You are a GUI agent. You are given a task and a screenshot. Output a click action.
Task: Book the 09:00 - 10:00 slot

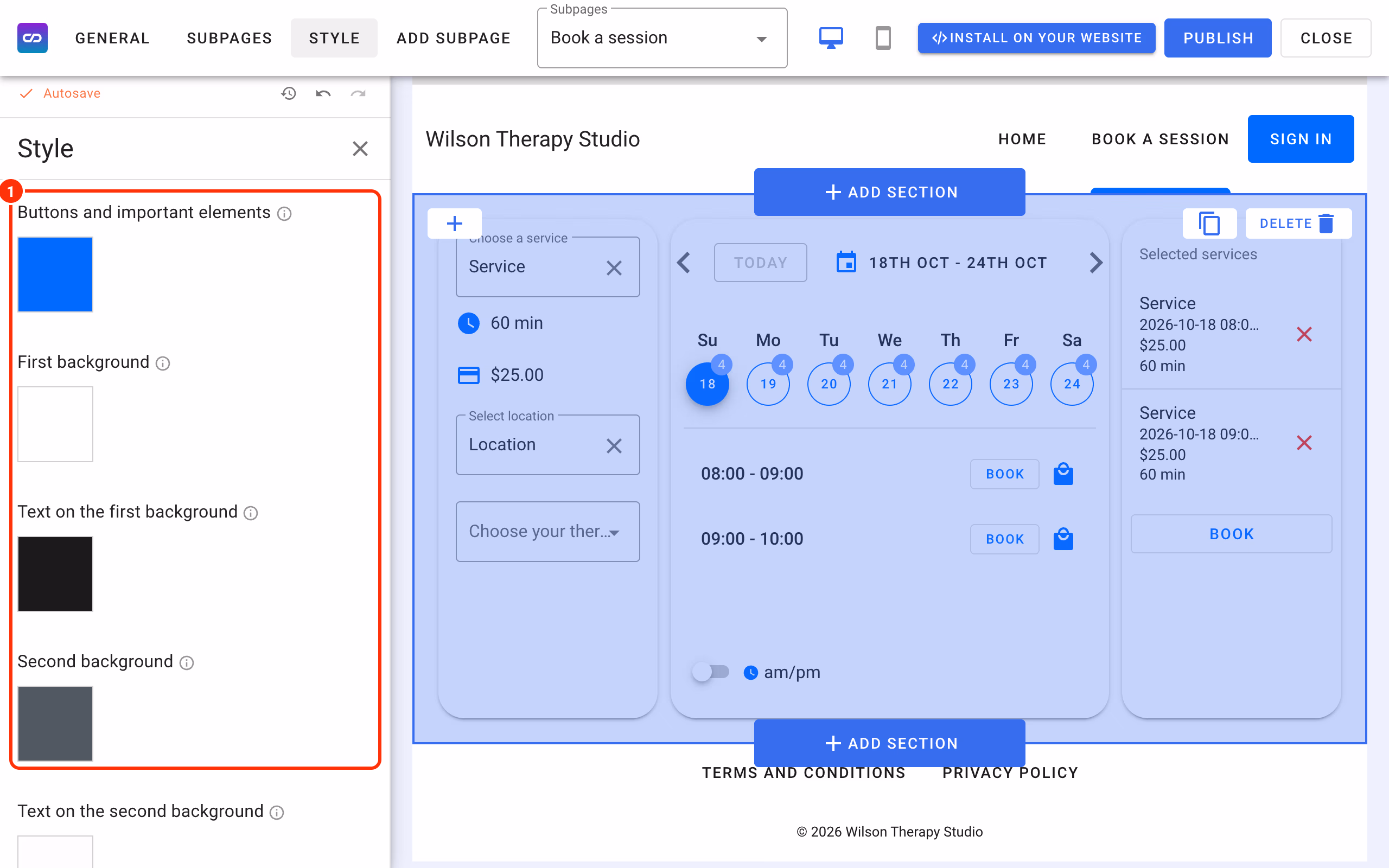[1004, 539]
